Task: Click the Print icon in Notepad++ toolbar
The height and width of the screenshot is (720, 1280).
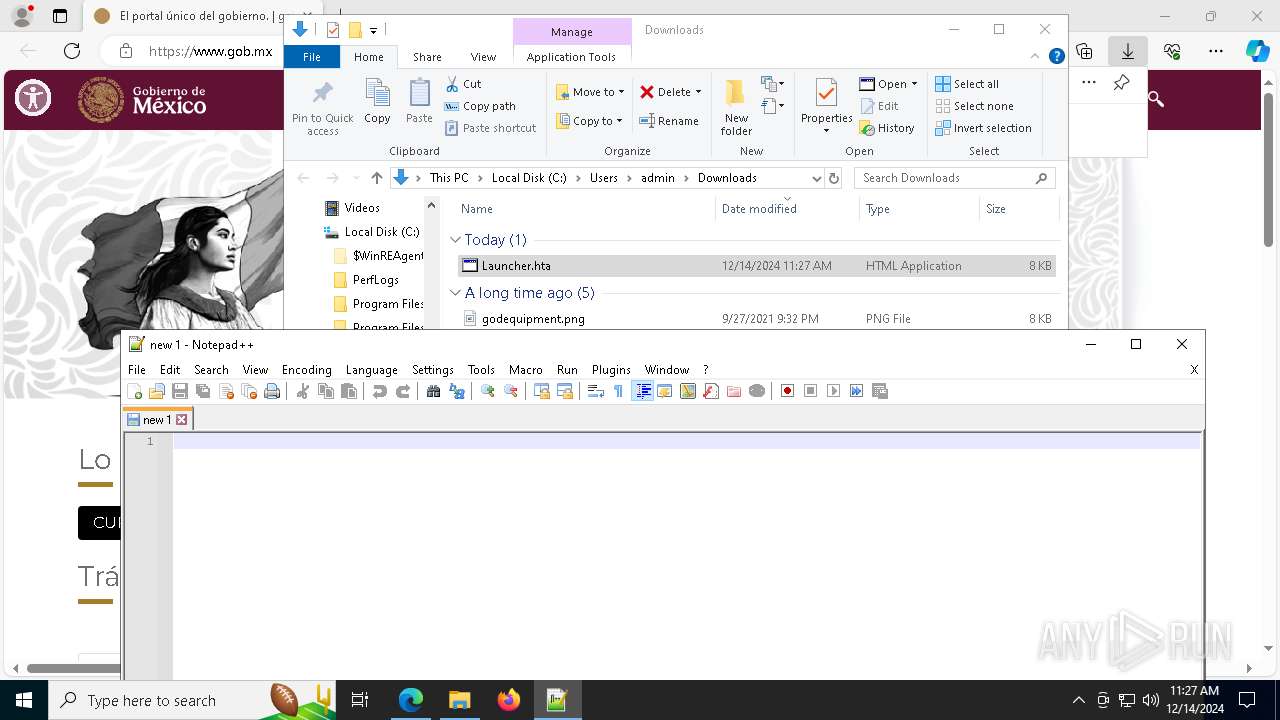Action: (x=272, y=391)
